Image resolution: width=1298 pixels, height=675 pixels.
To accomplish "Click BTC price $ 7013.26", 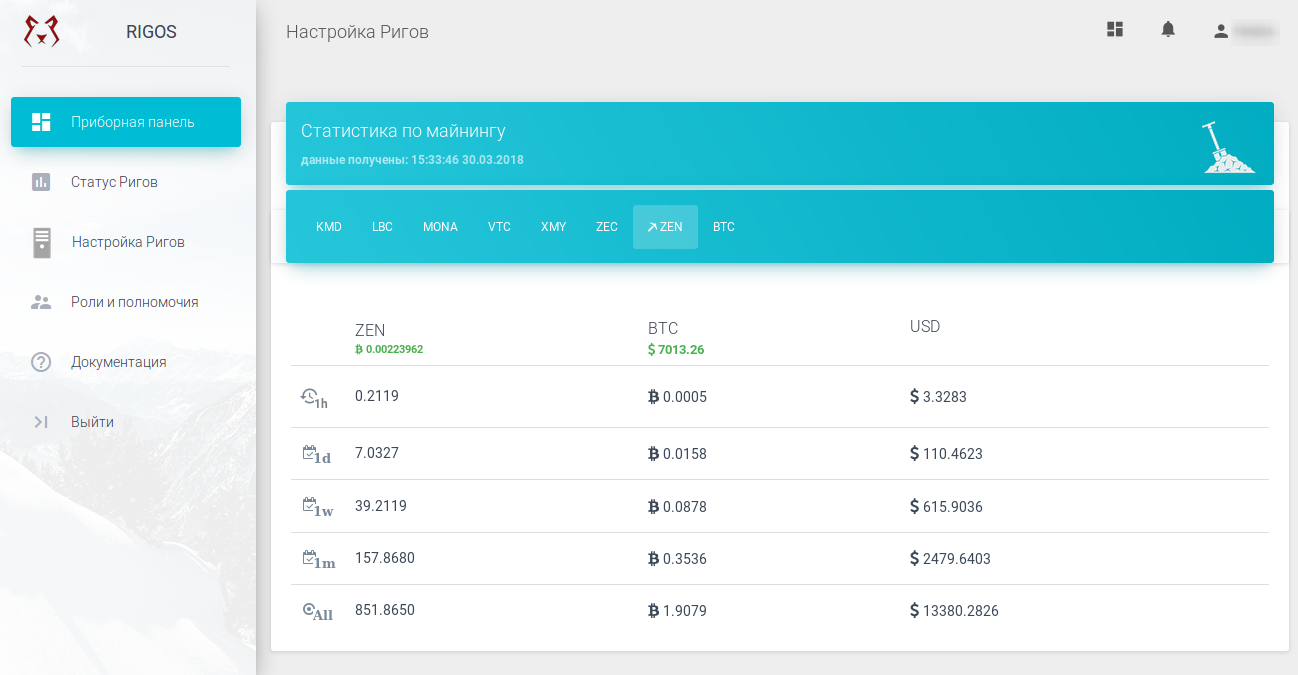I will 678,350.
